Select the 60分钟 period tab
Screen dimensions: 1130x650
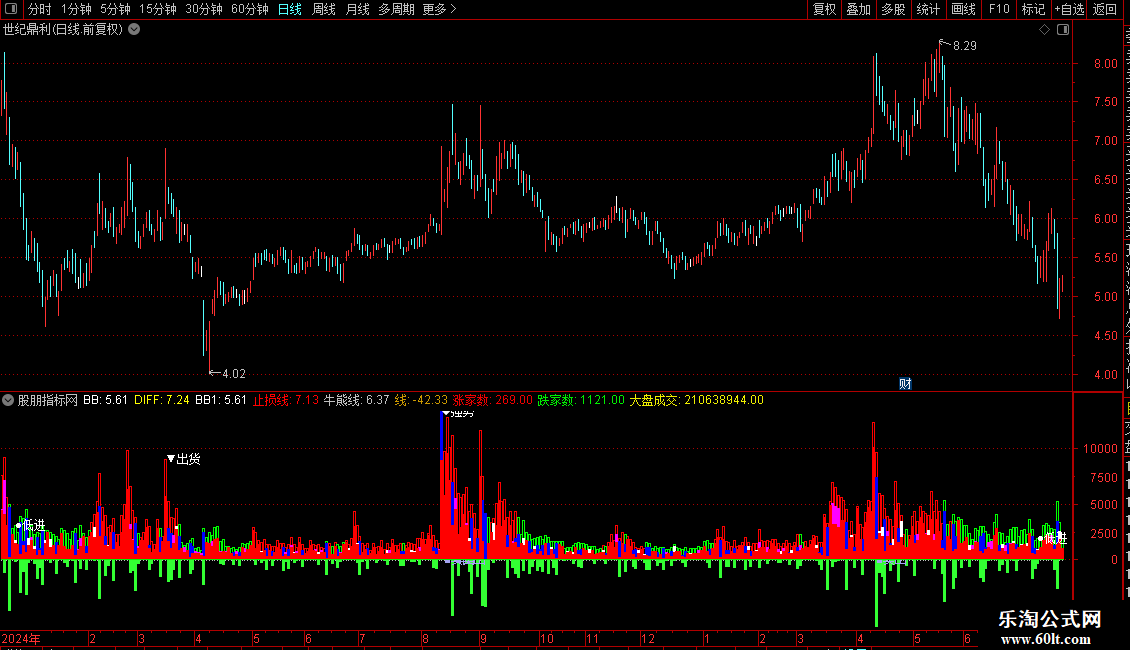coord(249,9)
